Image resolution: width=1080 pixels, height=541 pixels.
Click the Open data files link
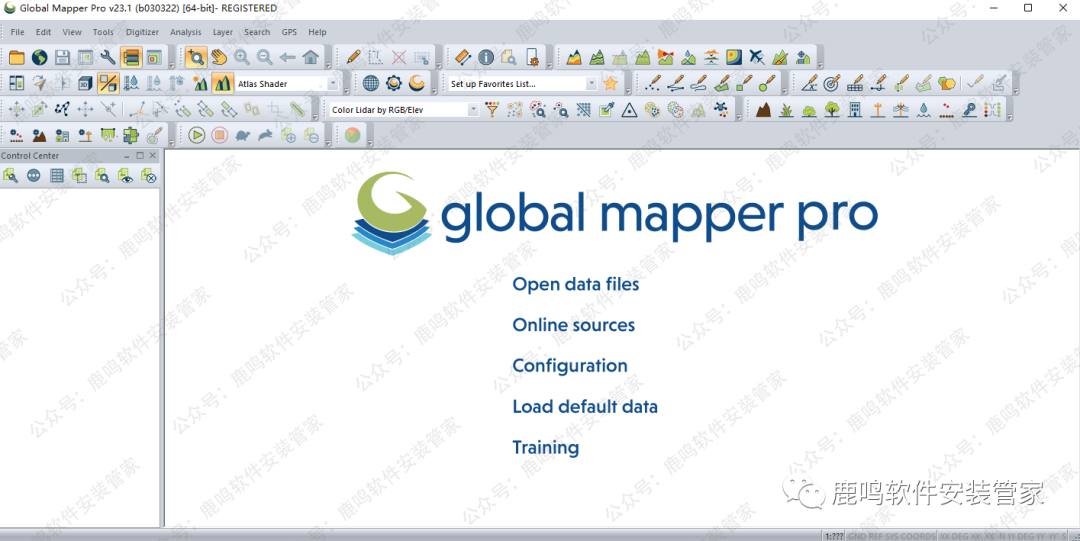(x=575, y=285)
